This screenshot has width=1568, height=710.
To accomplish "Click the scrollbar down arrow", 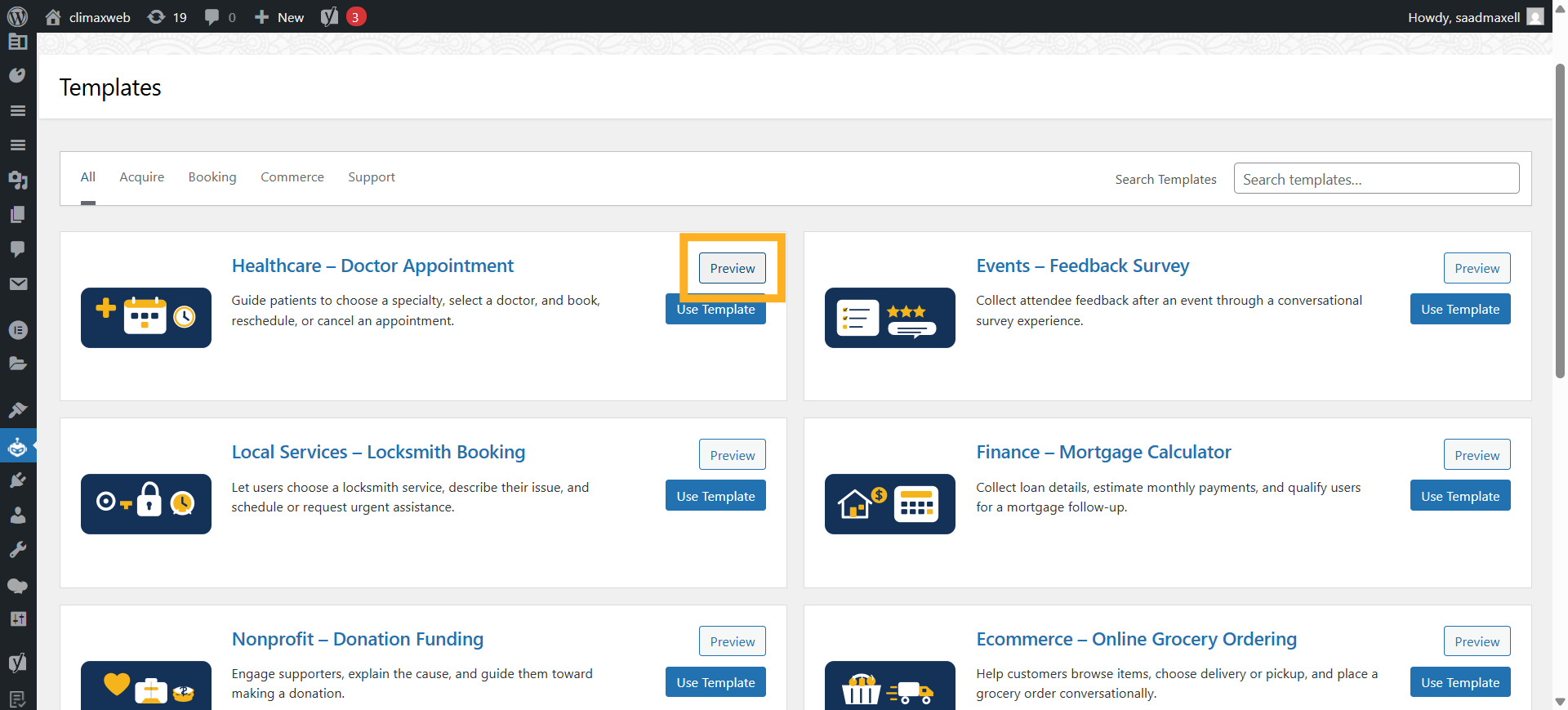I will 1560,701.
